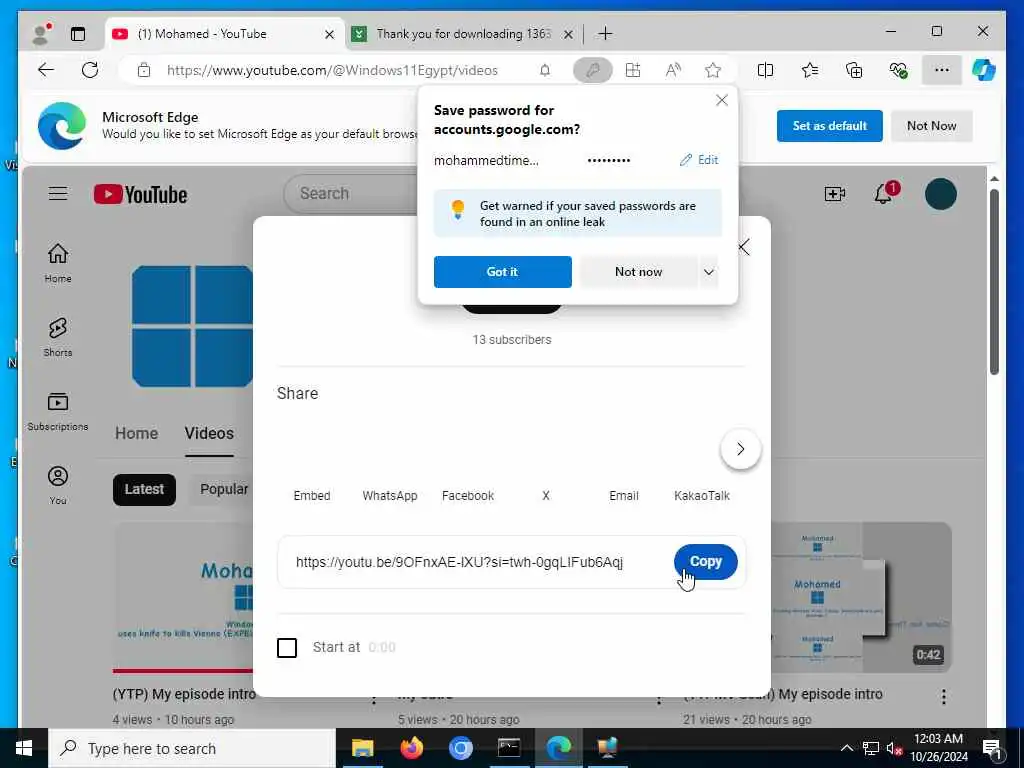This screenshot has height=768, width=1024.
Task: Select Popular filter chip
Action: pos(224,489)
